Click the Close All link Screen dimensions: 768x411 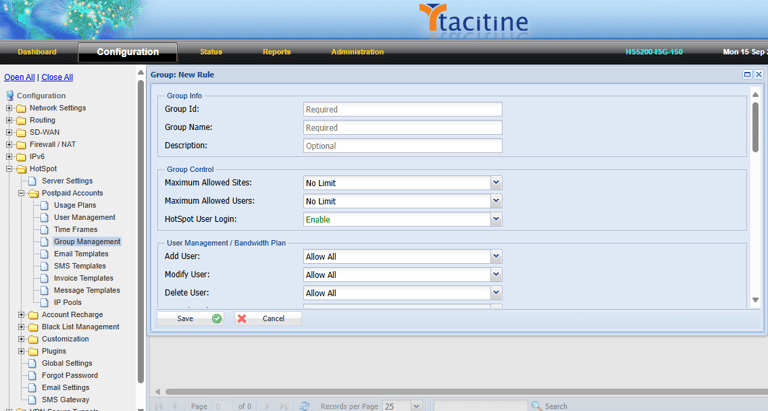(57, 77)
